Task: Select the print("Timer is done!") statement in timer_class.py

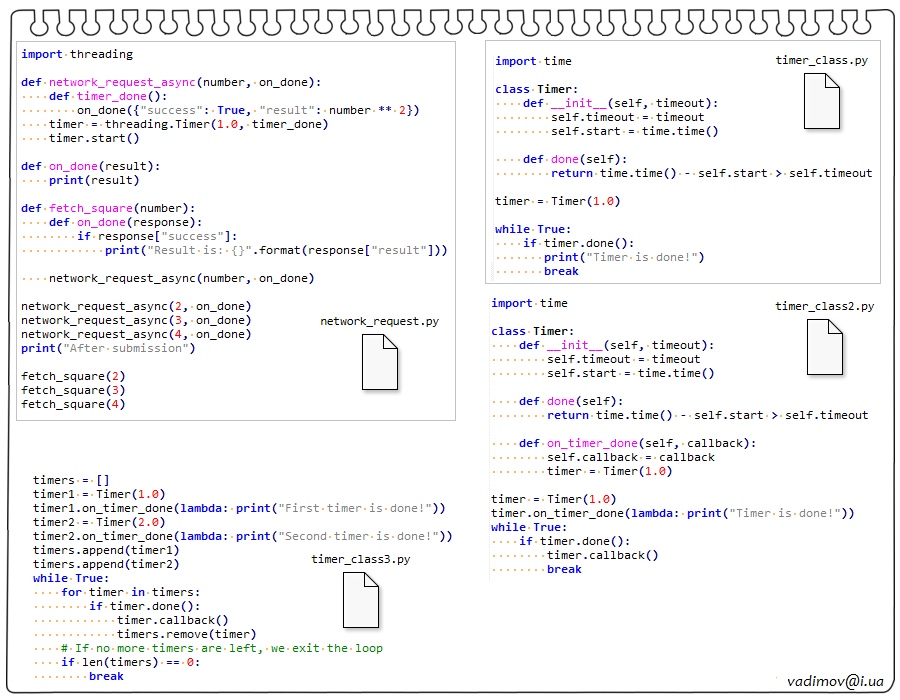Action: (x=624, y=257)
